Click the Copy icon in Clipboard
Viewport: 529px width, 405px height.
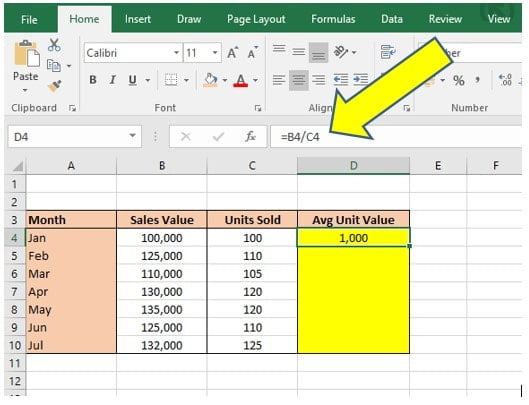click(x=54, y=65)
